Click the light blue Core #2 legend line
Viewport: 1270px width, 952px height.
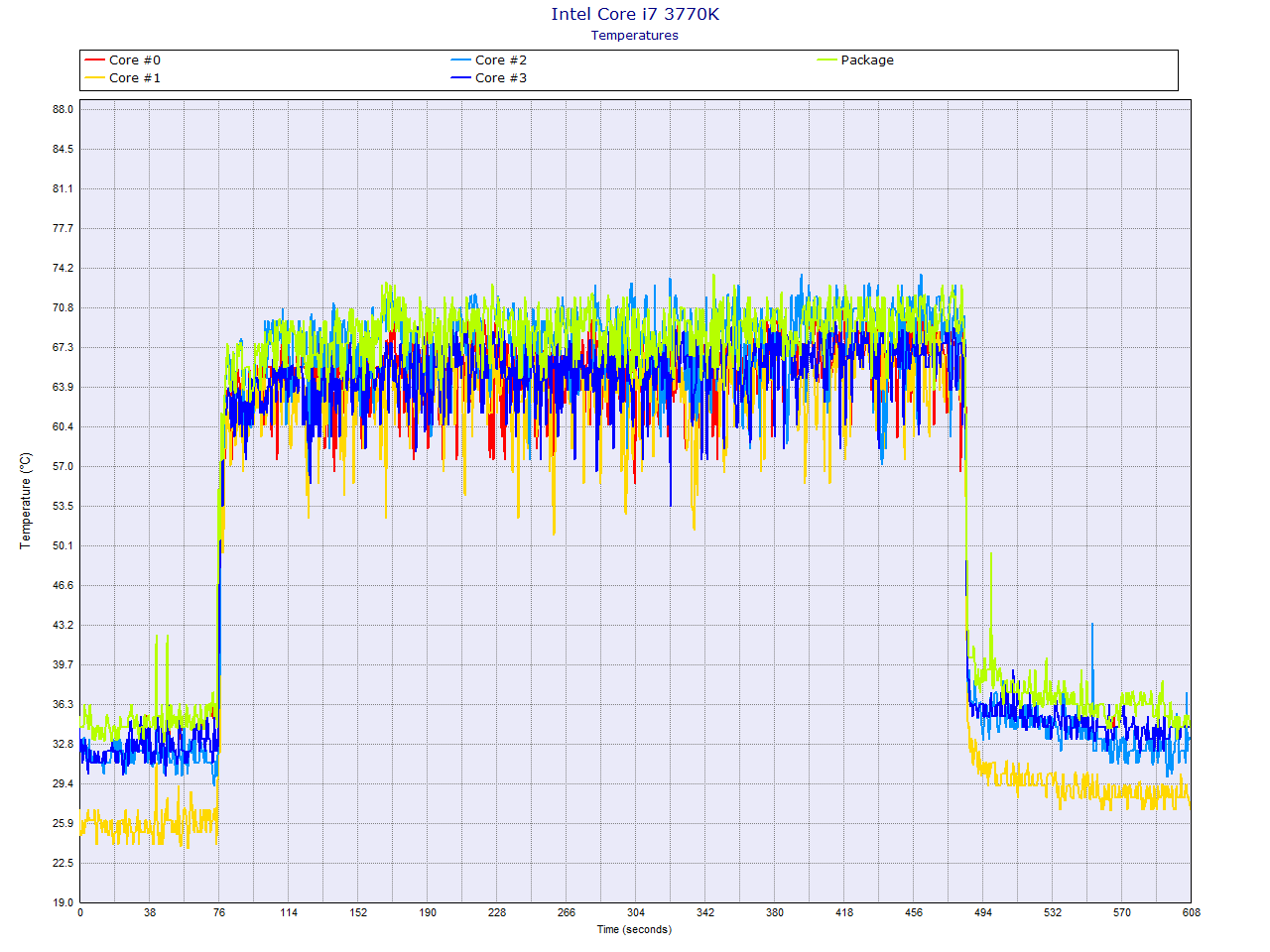[460, 60]
